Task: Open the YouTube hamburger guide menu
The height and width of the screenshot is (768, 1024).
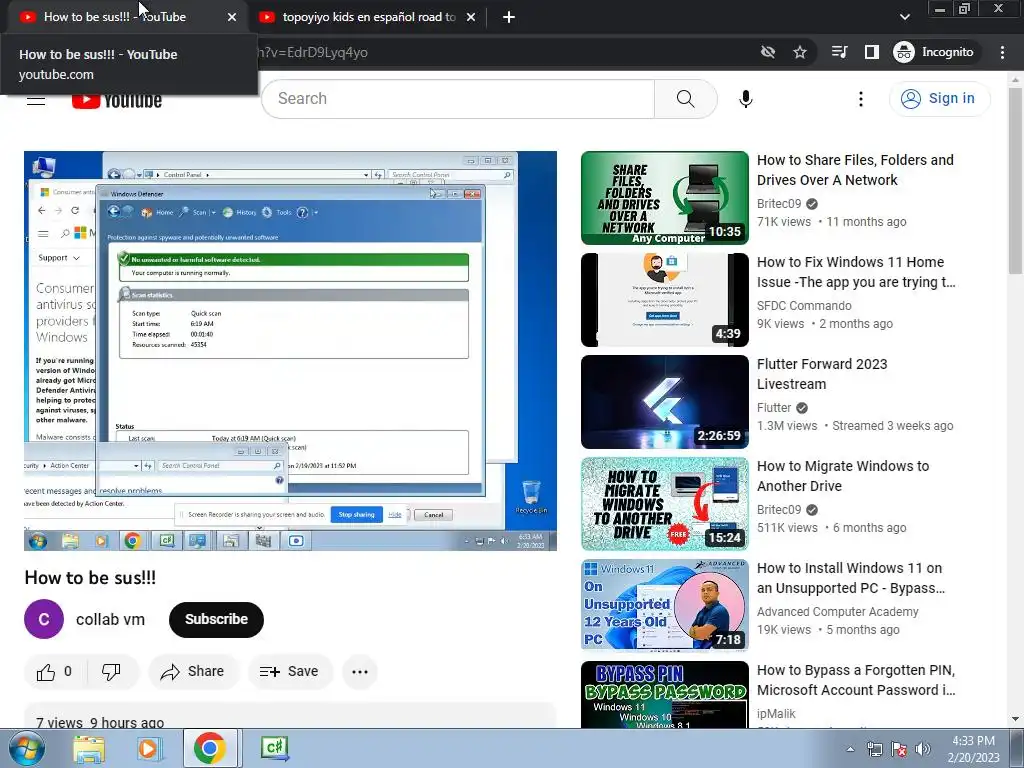Action: tap(36, 101)
